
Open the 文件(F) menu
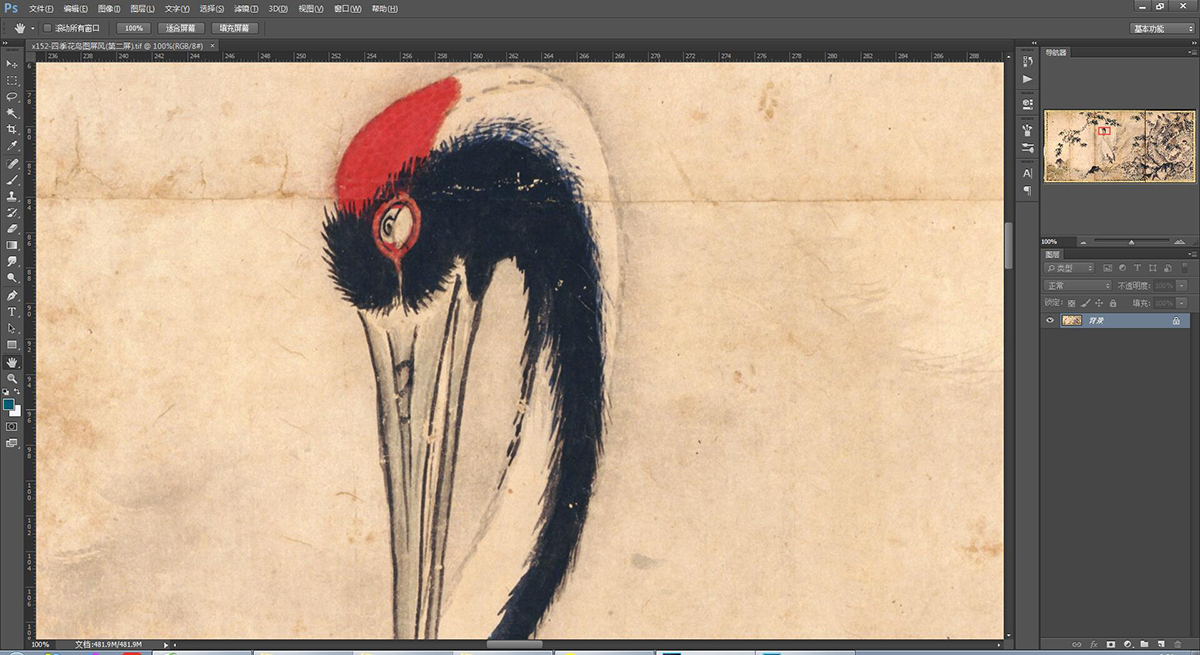[x=42, y=8]
